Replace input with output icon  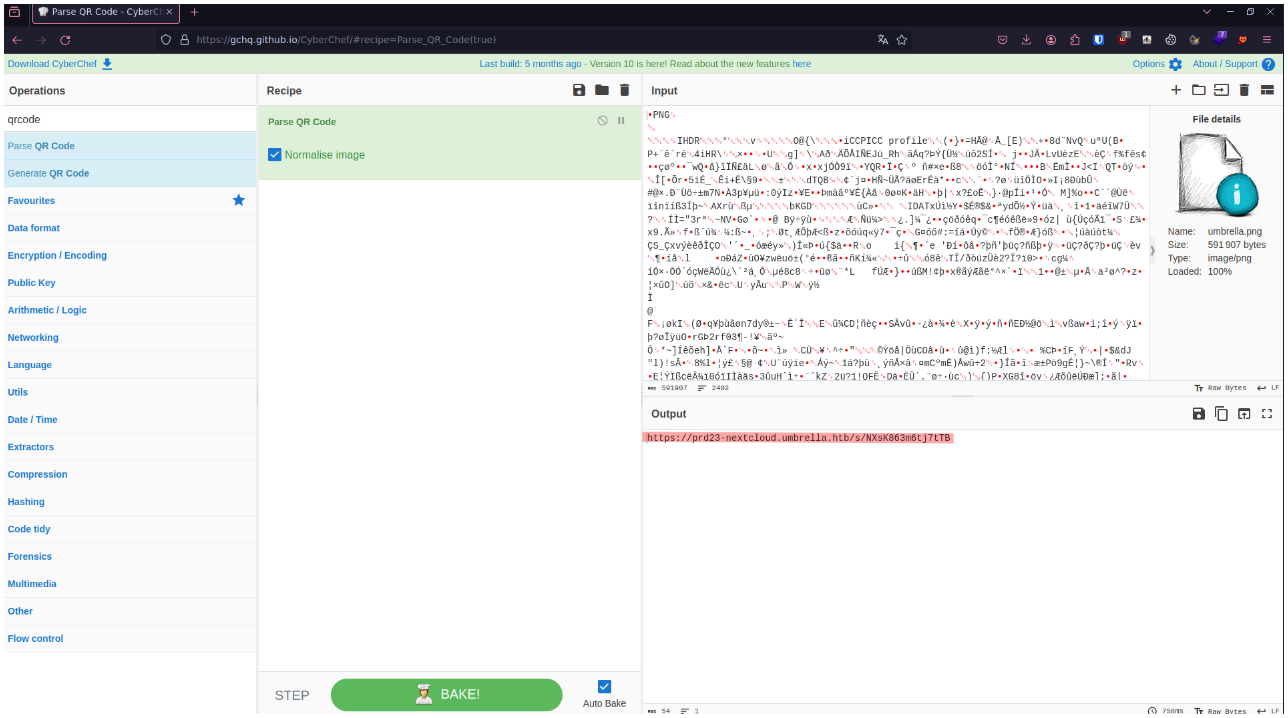point(1244,414)
